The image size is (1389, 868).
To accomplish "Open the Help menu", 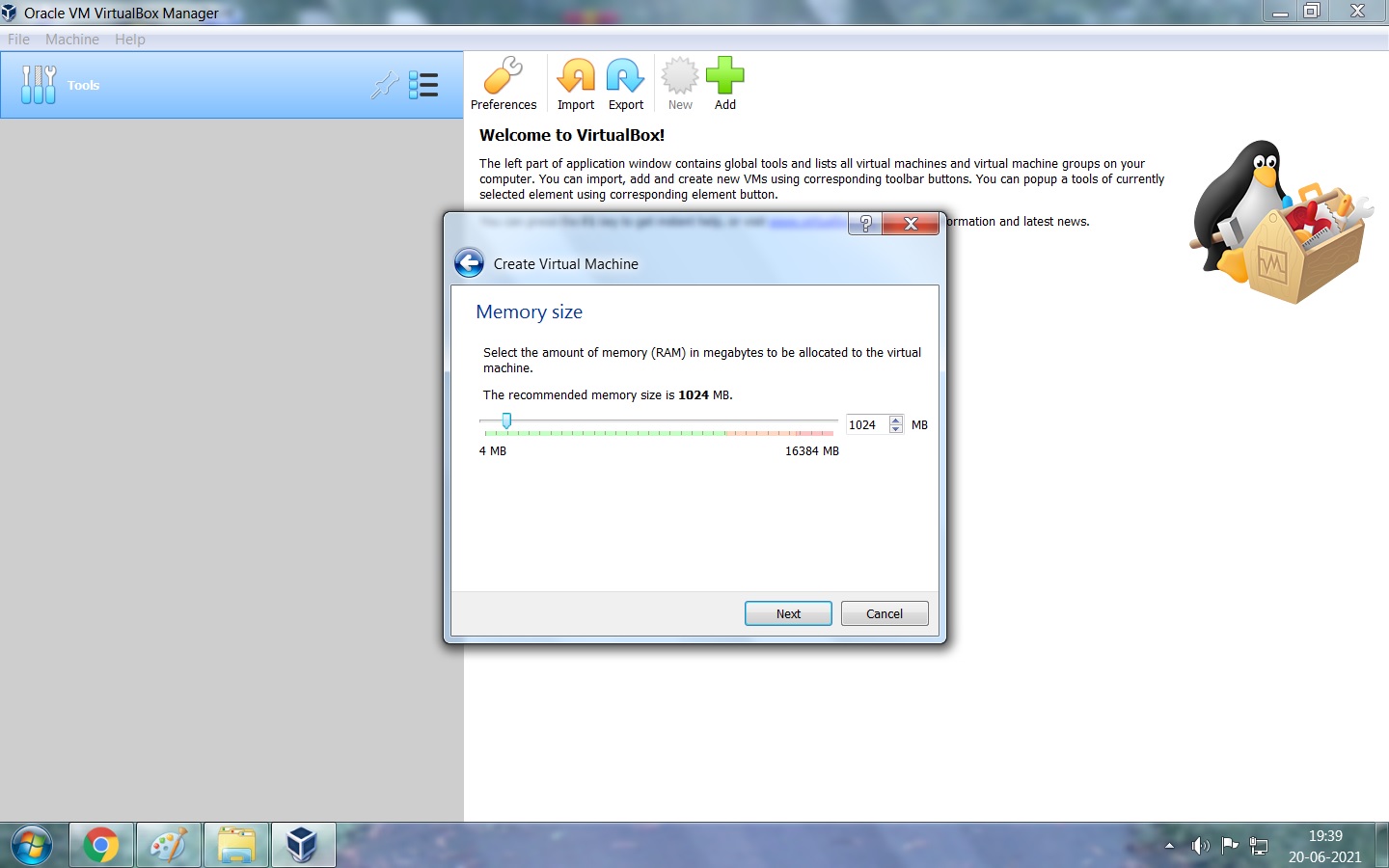I will (x=130, y=40).
